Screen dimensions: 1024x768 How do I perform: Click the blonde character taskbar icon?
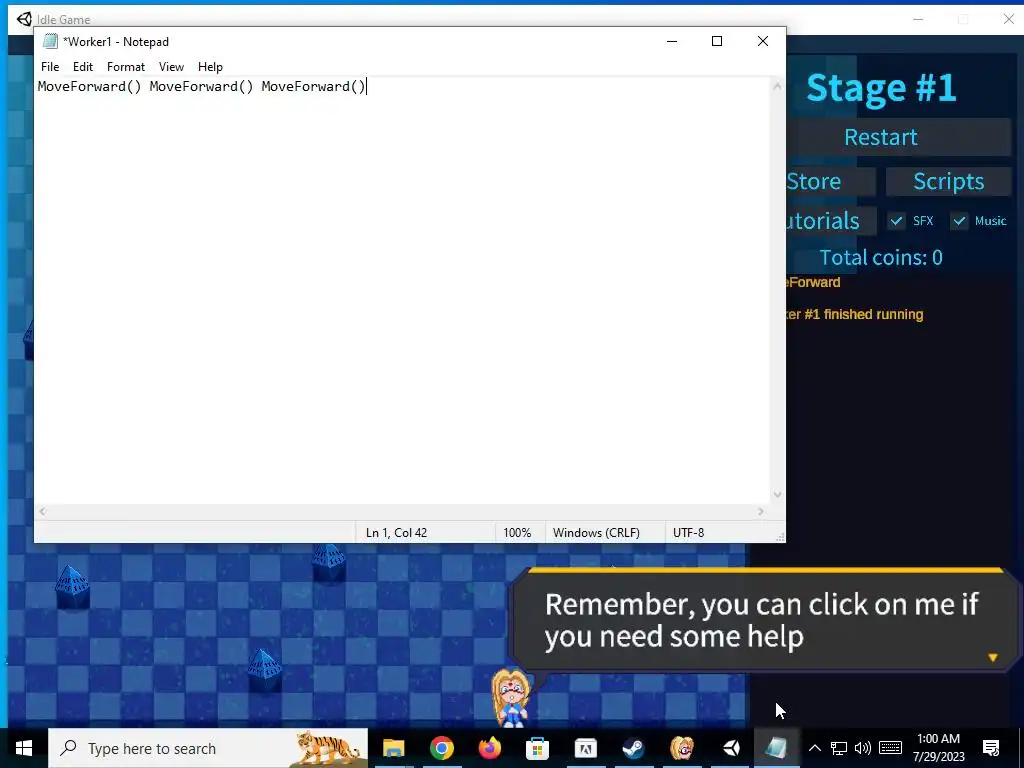(x=682, y=748)
